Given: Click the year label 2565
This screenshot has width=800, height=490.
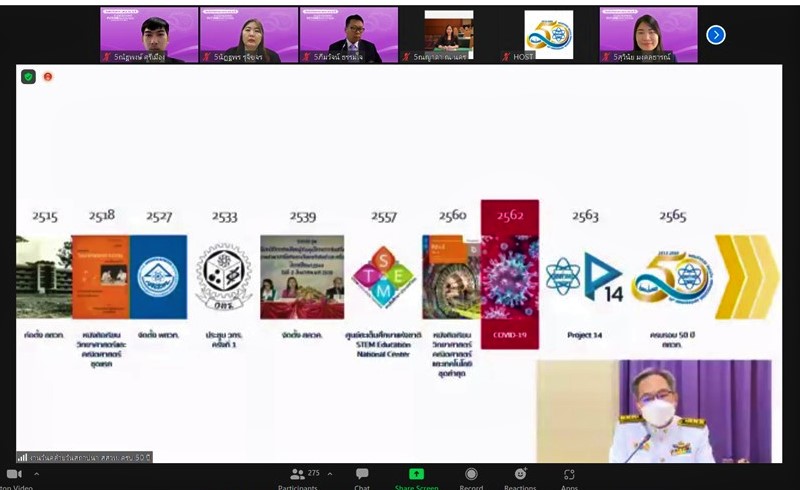Looking at the screenshot, I should point(673,215).
